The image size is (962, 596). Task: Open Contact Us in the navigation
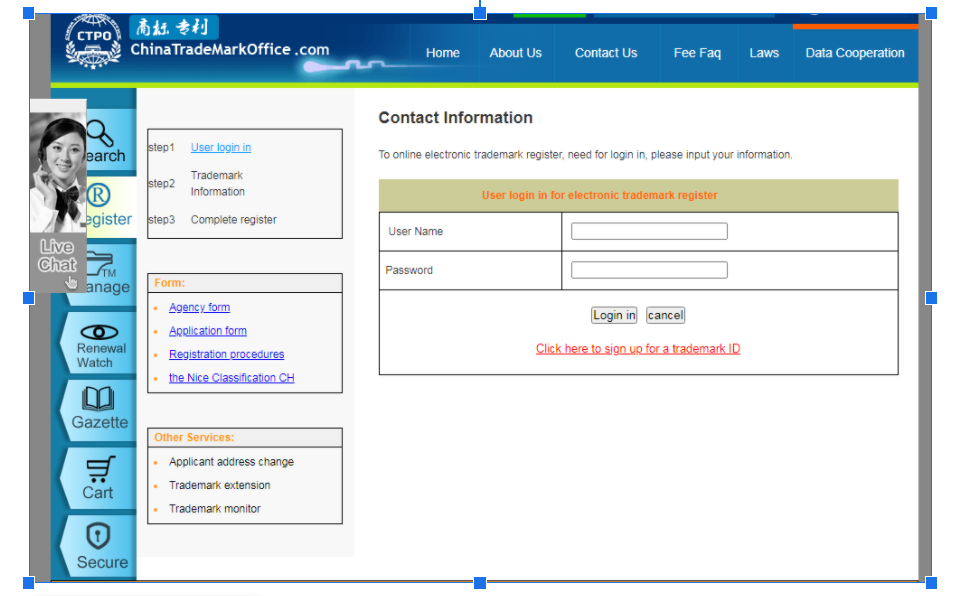[605, 53]
